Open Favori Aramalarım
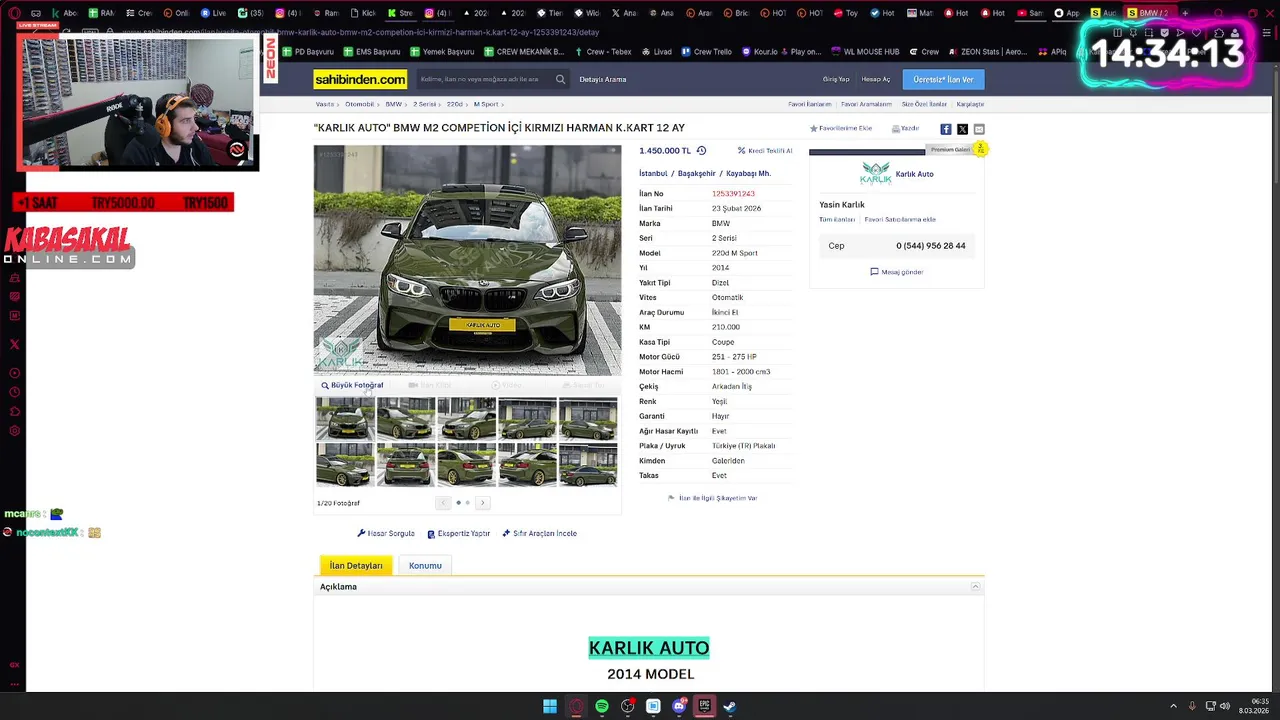Viewport: 1280px width, 720px height. point(866,104)
